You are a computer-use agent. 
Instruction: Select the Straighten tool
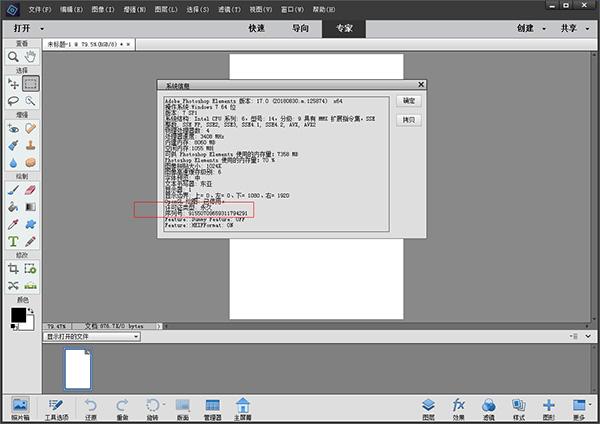pyautogui.click(x=30, y=286)
